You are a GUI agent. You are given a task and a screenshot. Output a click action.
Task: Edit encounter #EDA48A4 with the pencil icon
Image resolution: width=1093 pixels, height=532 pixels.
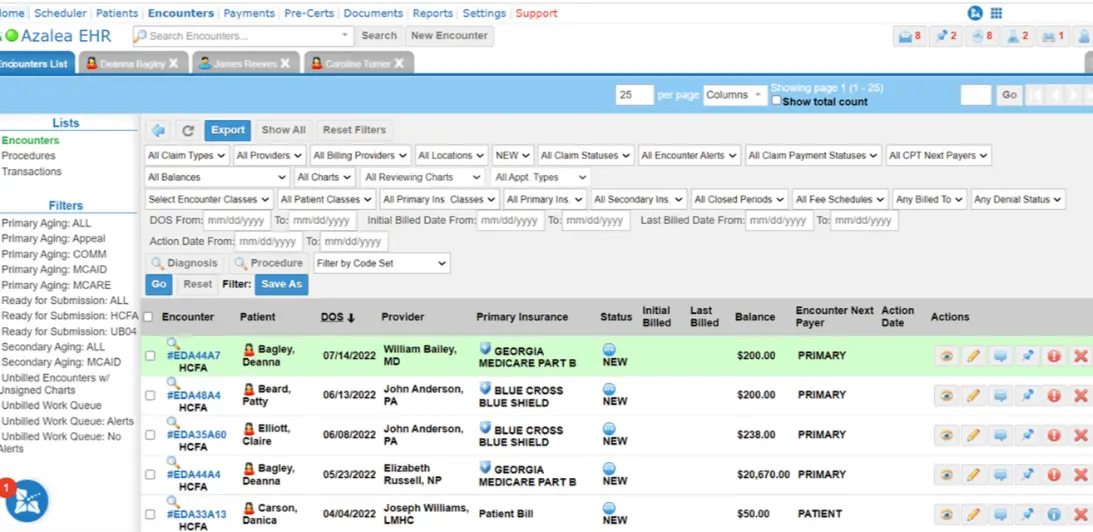973,395
